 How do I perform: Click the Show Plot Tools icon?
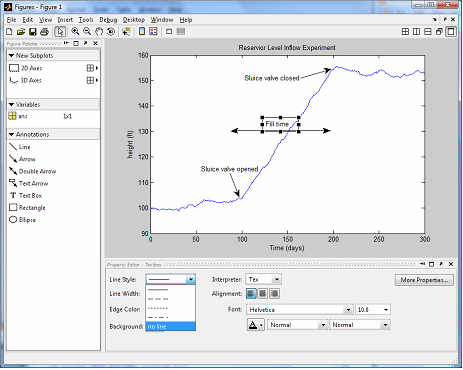(x=181, y=32)
